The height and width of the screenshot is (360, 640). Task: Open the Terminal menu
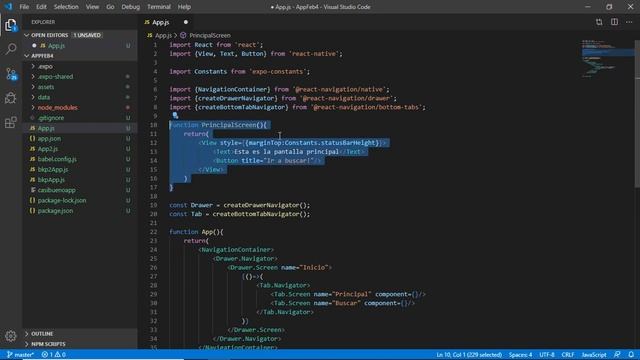click(159, 7)
